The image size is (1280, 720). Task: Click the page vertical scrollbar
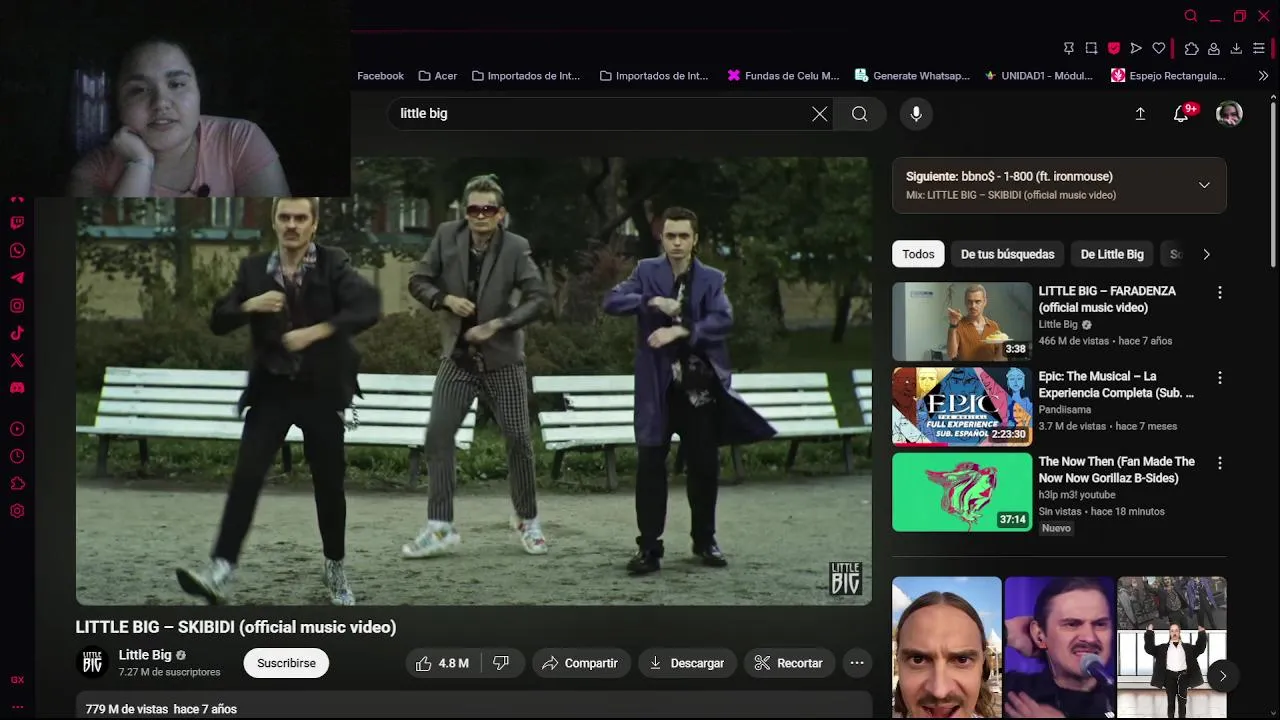pyautogui.click(x=1273, y=183)
